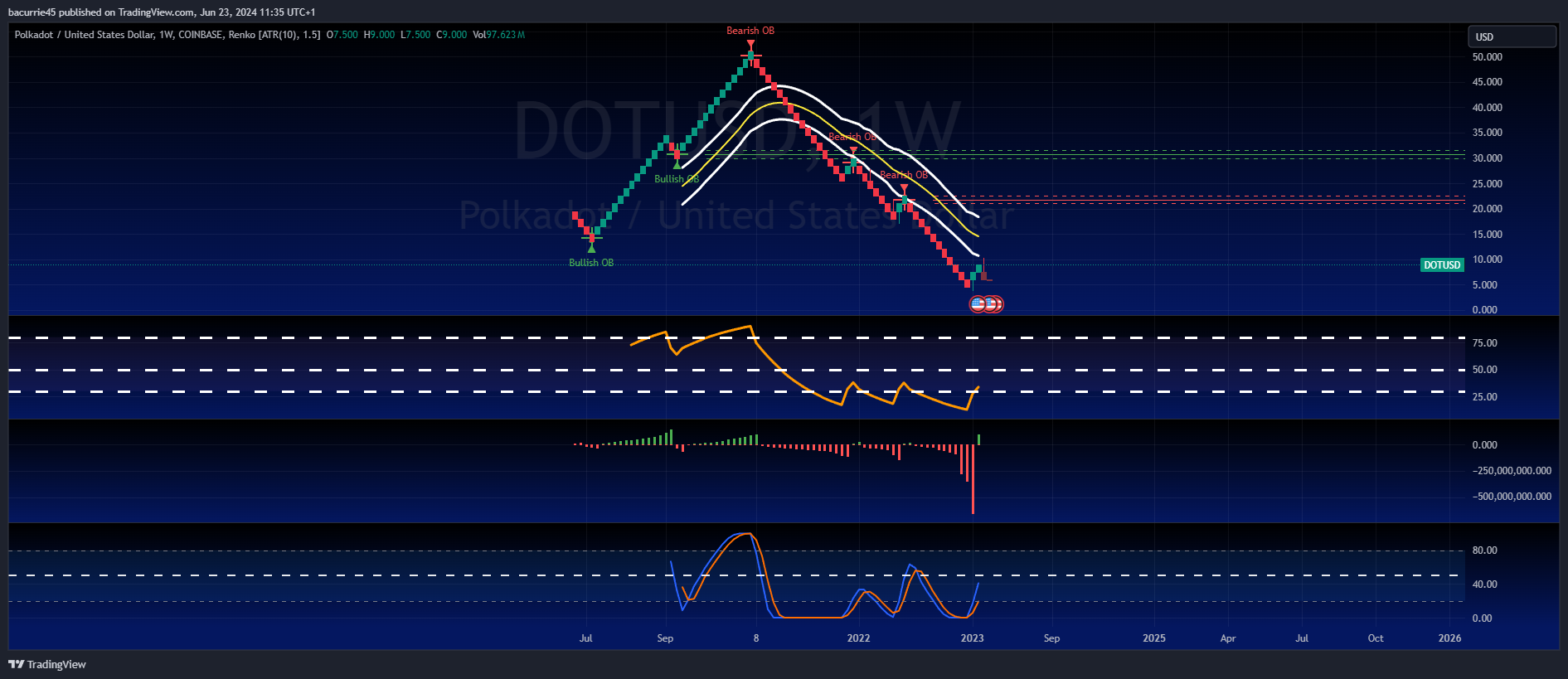Click the 25.00 RSI scale label

click(x=1485, y=397)
